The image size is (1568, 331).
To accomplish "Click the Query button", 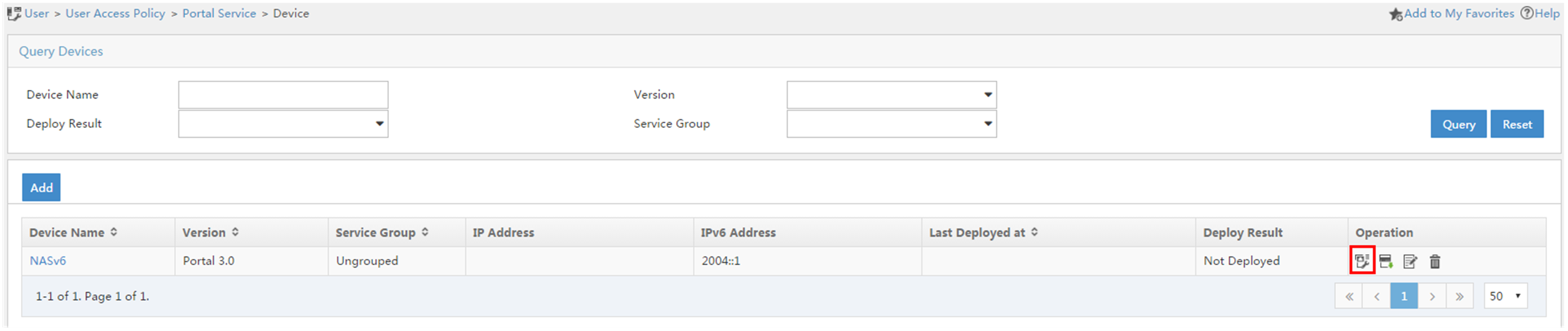I will (x=1458, y=124).
